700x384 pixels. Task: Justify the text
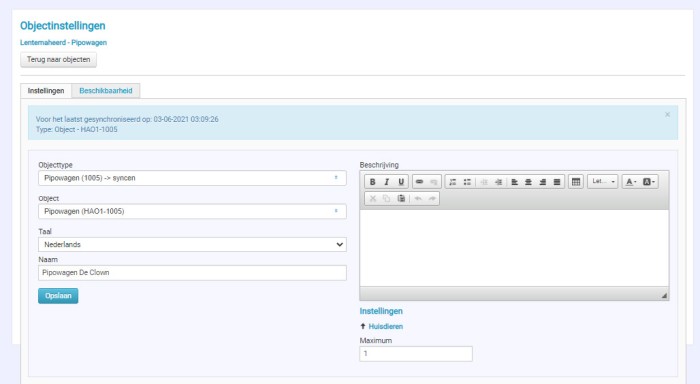click(557, 182)
